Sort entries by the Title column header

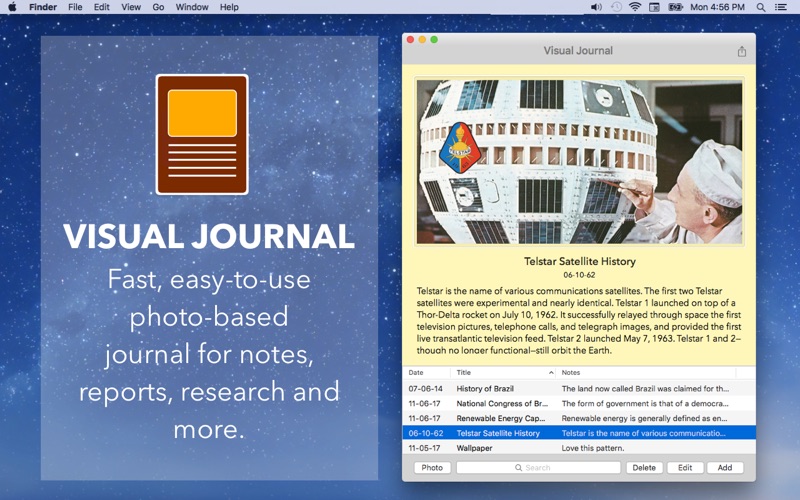(503, 373)
